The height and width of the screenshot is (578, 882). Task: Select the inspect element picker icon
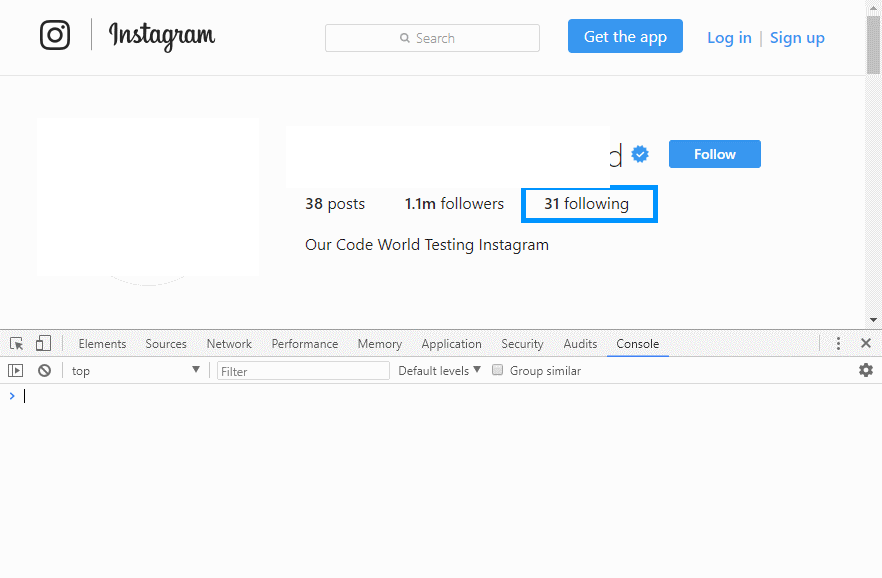pyautogui.click(x=16, y=344)
